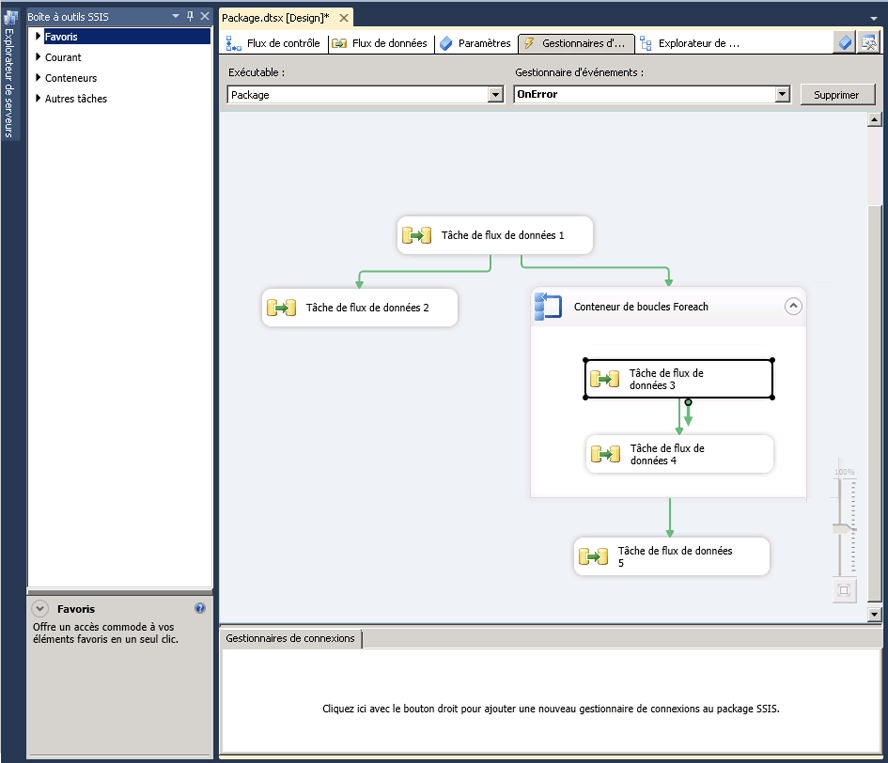Open the variables icon at top right

click(x=845, y=43)
